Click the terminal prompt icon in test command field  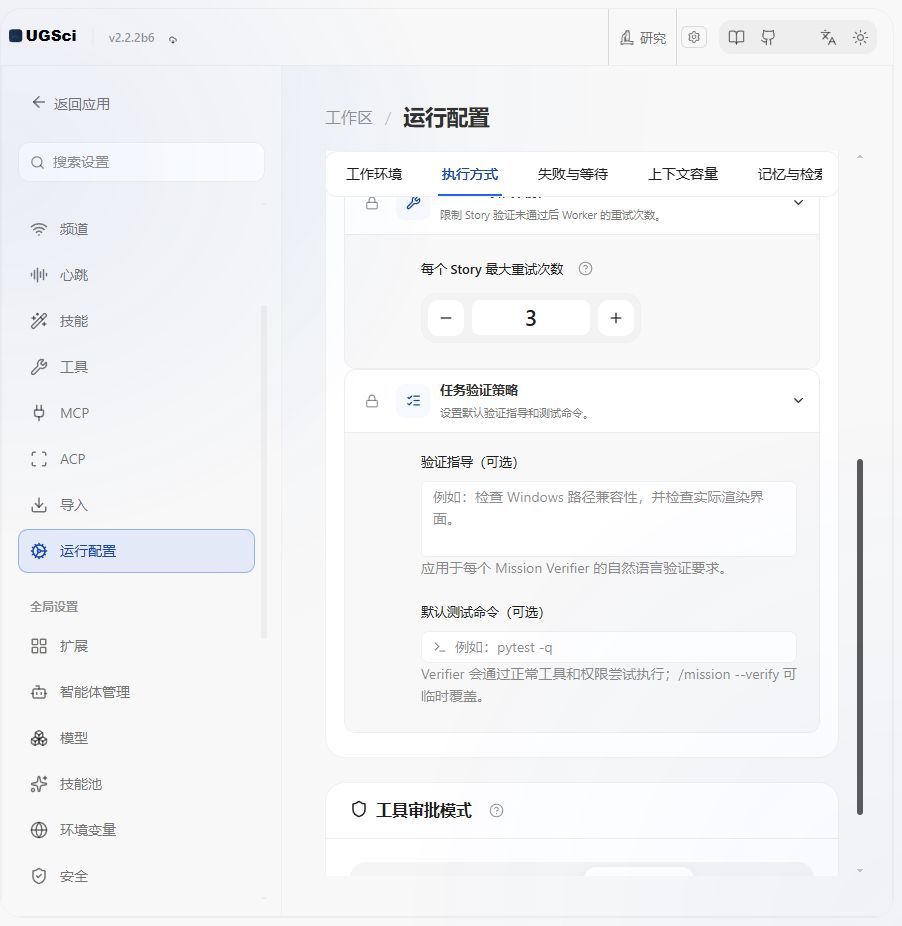[x=439, y=647]
